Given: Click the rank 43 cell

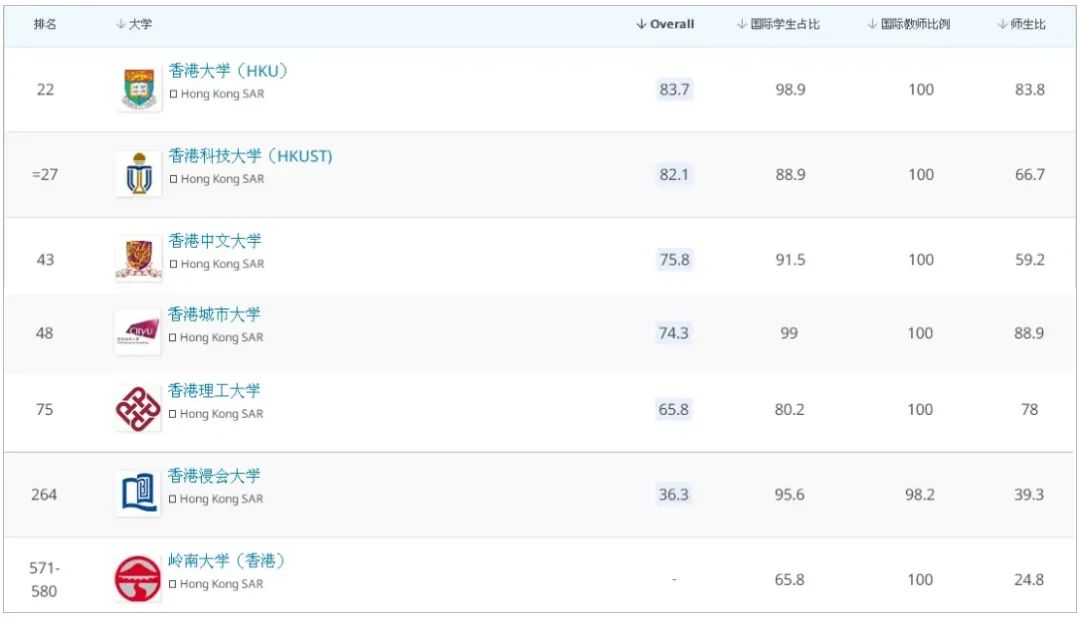Looking at the screenshot, I should 45,260.
